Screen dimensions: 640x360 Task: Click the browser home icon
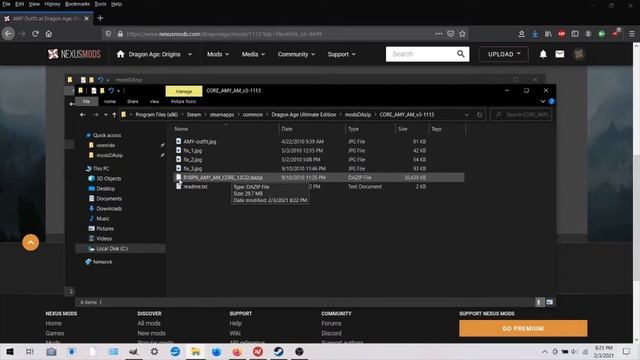(49, 34)
